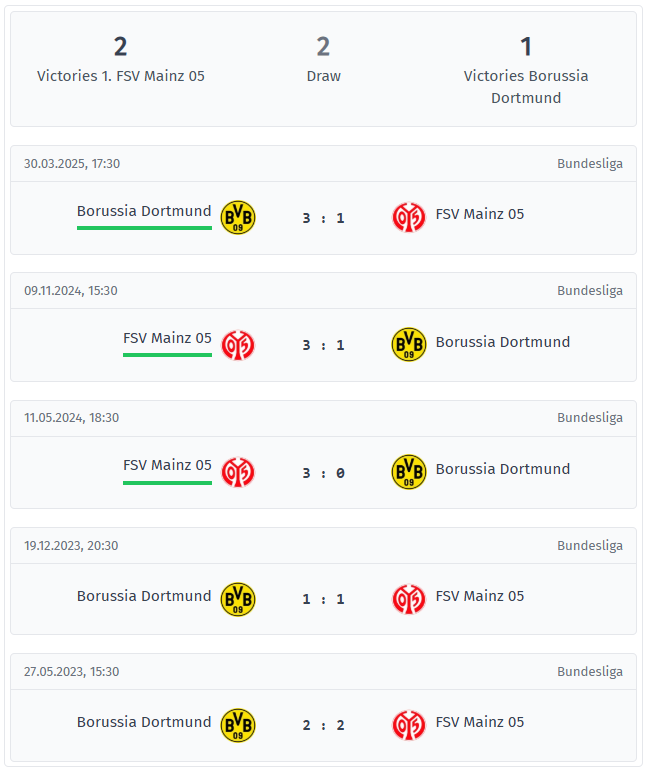The height and width of the screenshot is (772, 647).
Task: Open the 3 : 0 score result
Action: [324, 473]
